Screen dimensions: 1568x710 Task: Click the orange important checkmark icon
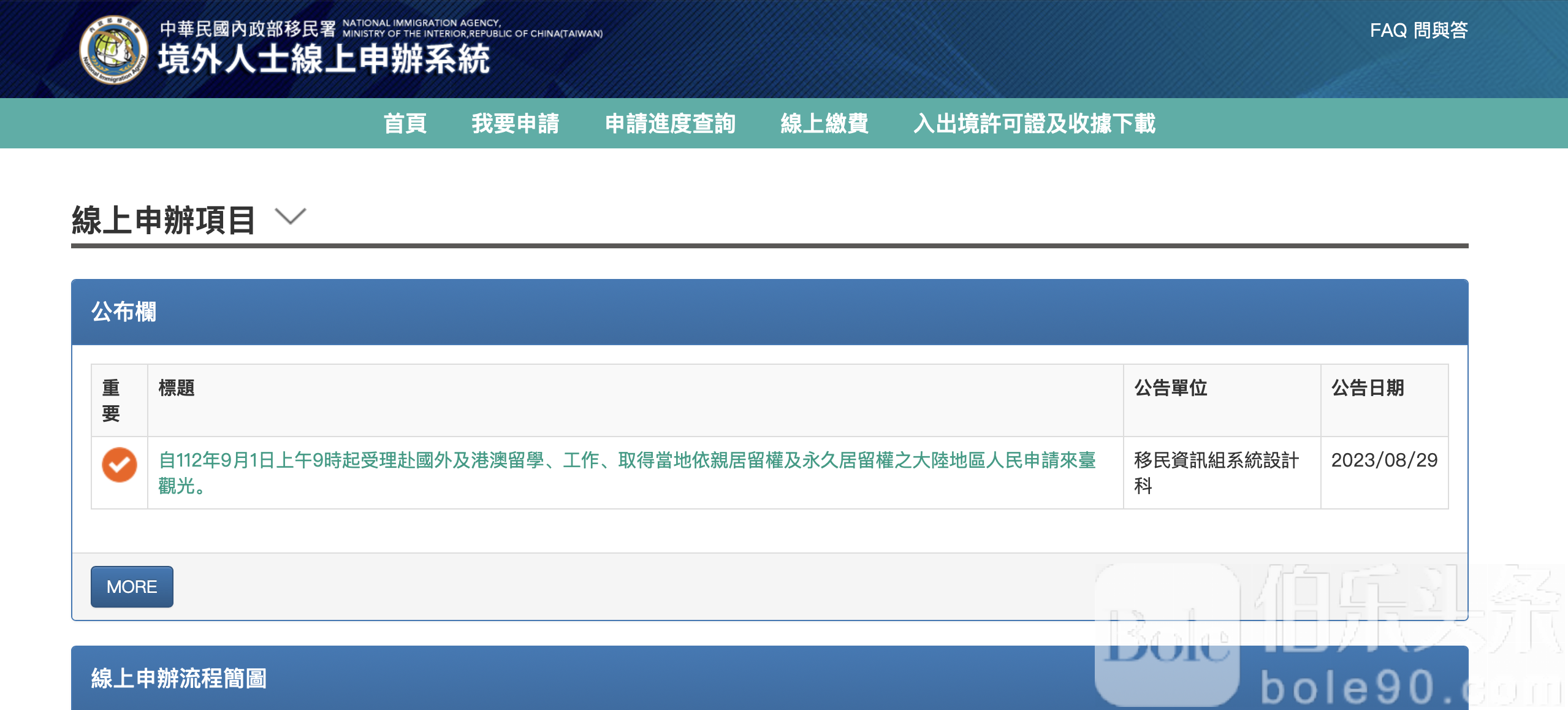click(119, 465)
